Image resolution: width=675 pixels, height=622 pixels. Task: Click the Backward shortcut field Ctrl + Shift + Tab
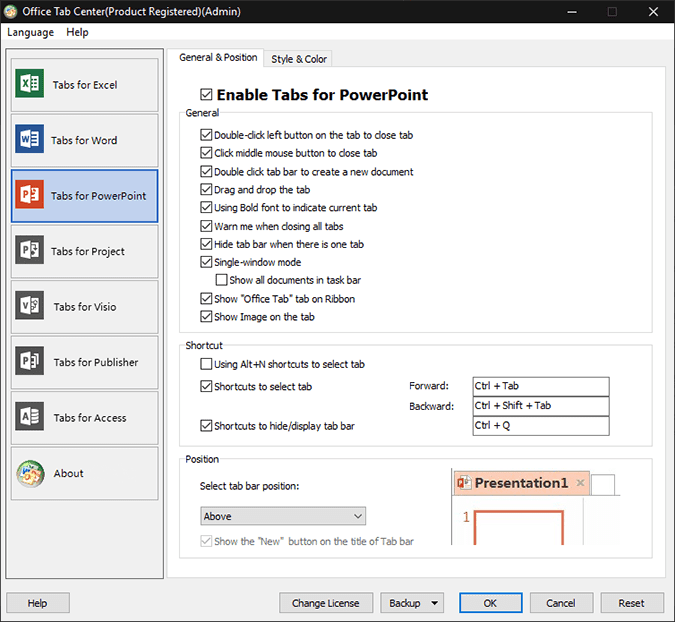[541, 406]
